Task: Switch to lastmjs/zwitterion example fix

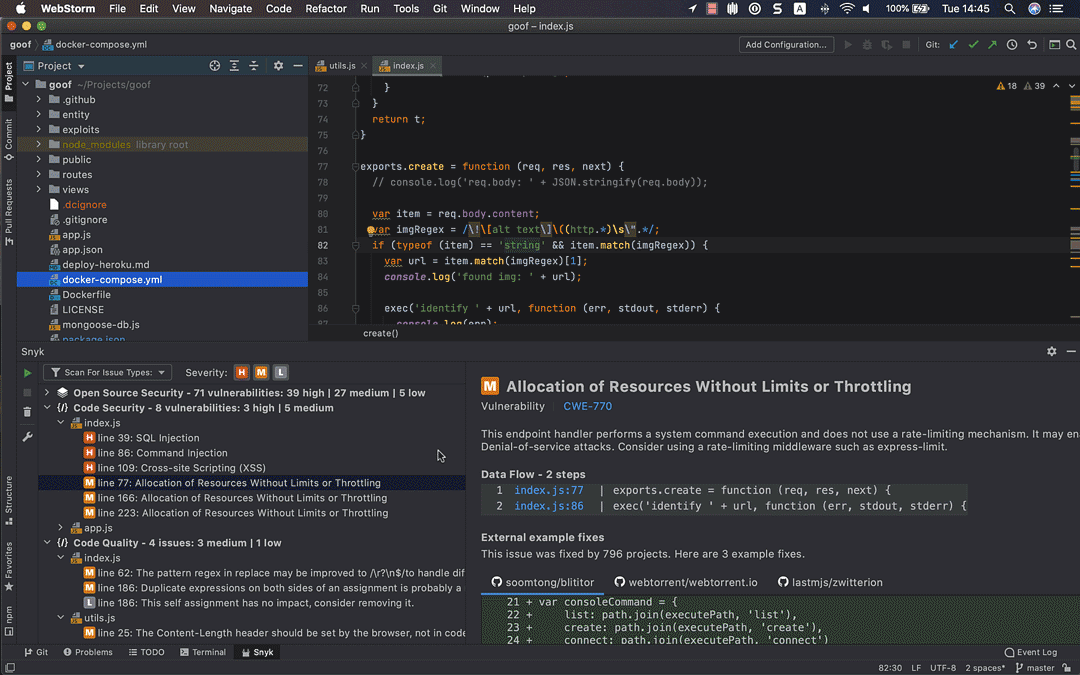Action: [x=830, y=583]
